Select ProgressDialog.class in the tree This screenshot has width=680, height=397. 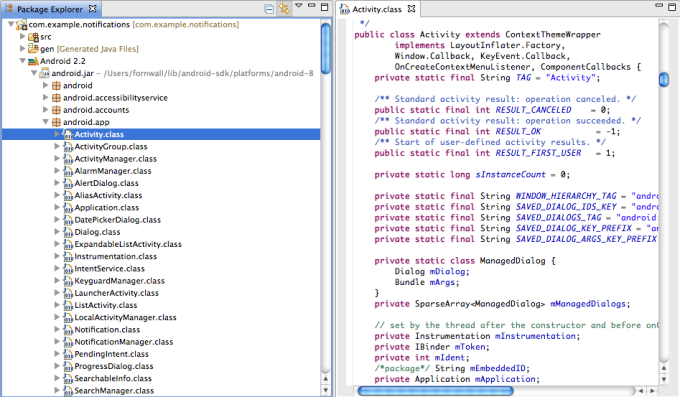pos(114,366)
